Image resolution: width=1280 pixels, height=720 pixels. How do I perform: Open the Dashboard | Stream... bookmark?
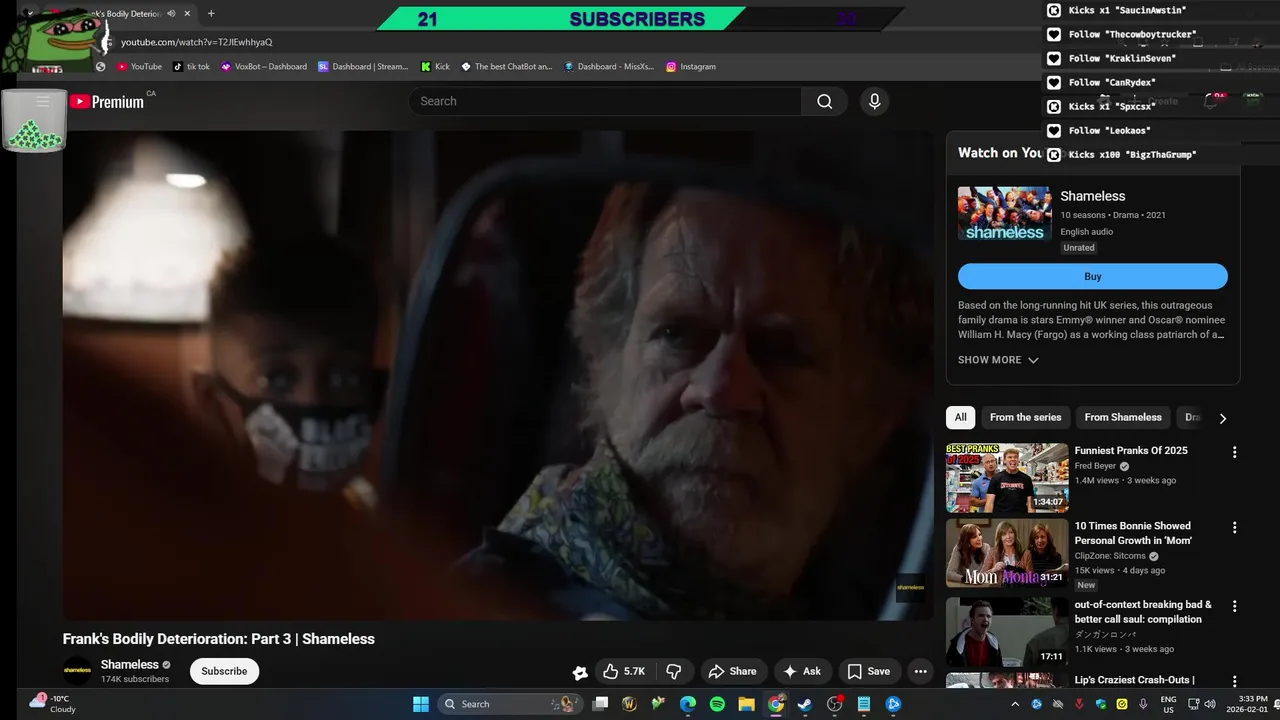(364, 66)
